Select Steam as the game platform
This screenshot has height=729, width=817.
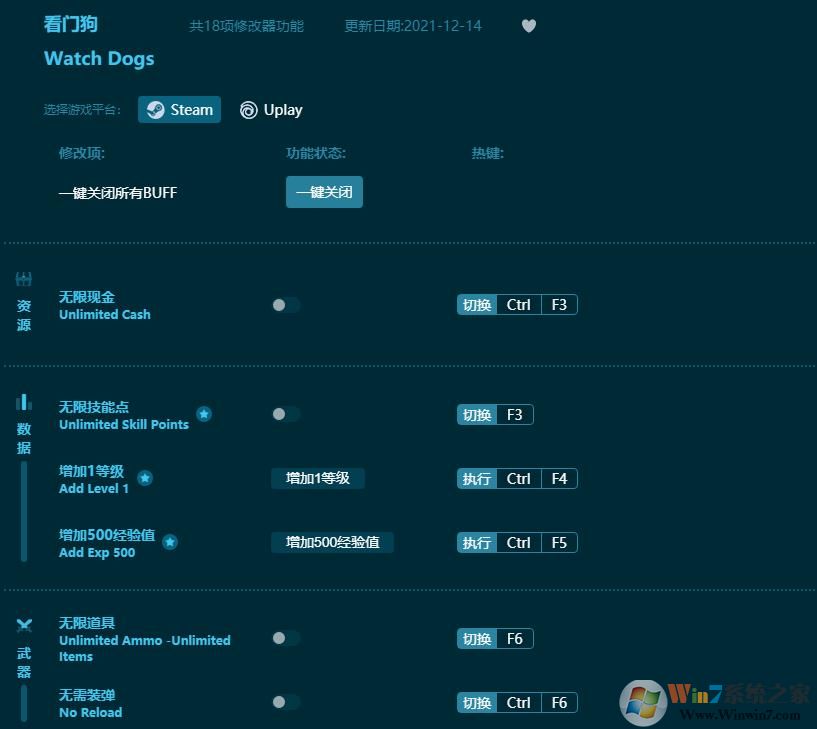[179, 110]
